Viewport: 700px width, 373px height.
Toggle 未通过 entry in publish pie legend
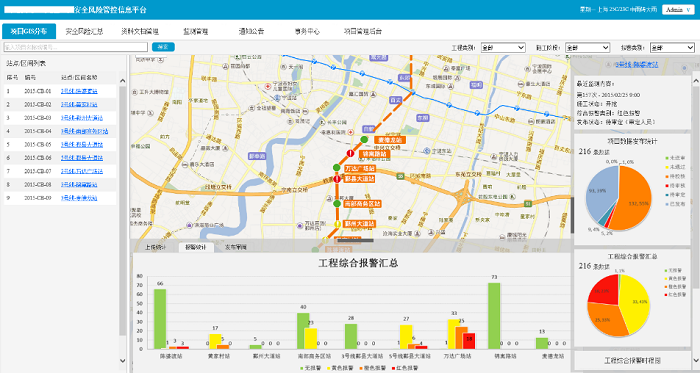click(x=675, y=167)
